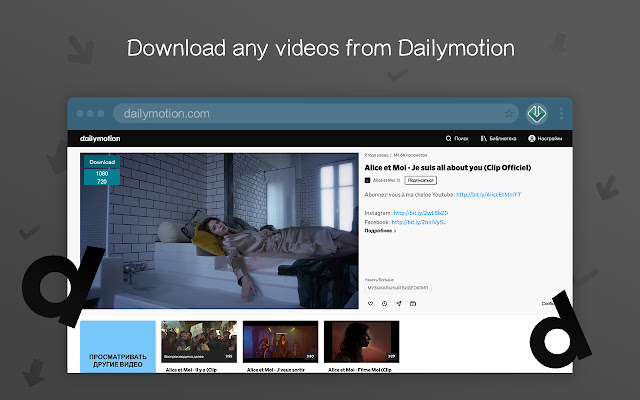Click the dailymotion logo in the header

(x=100, y=138)
